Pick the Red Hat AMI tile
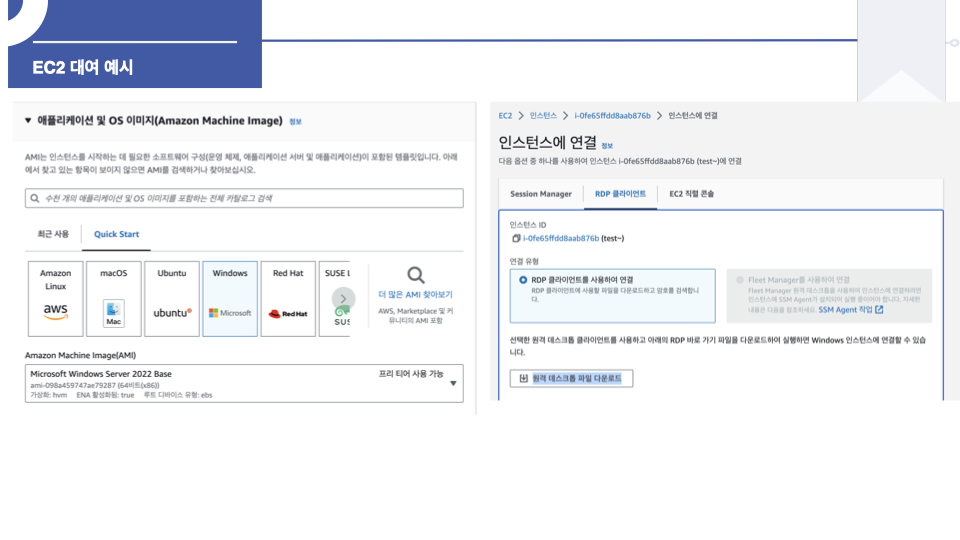The height and width of the screenshot is (540, 960). [x=288, y=299]
